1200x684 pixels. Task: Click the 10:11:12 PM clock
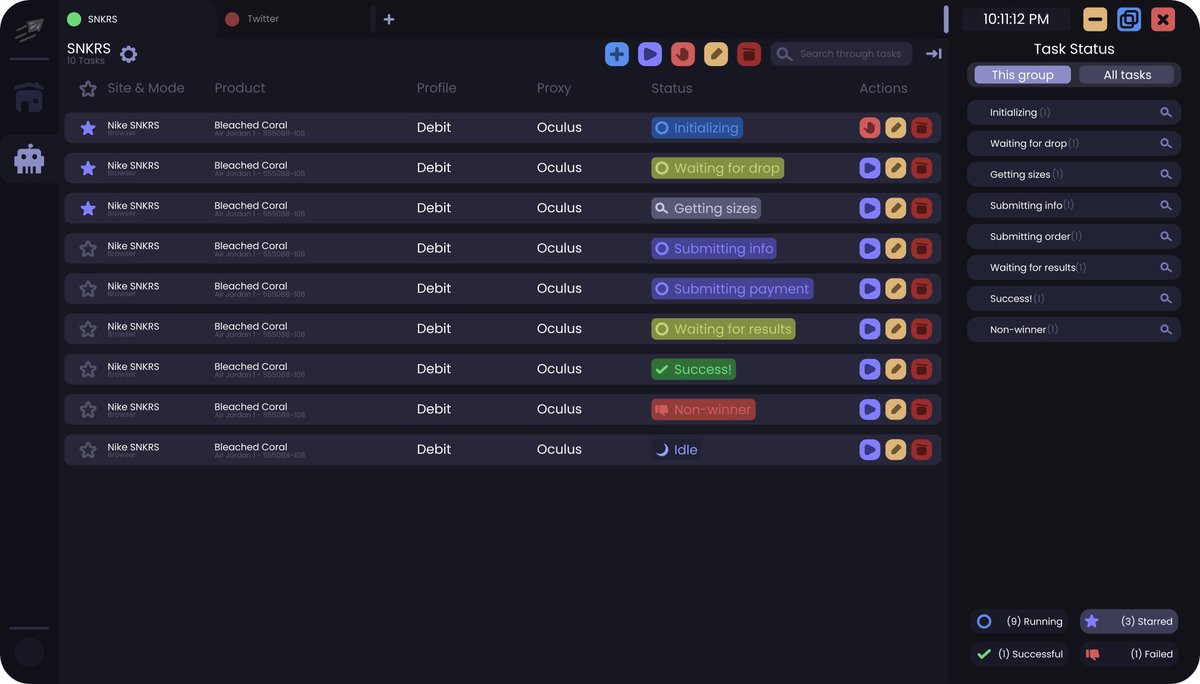[1016, 19]
